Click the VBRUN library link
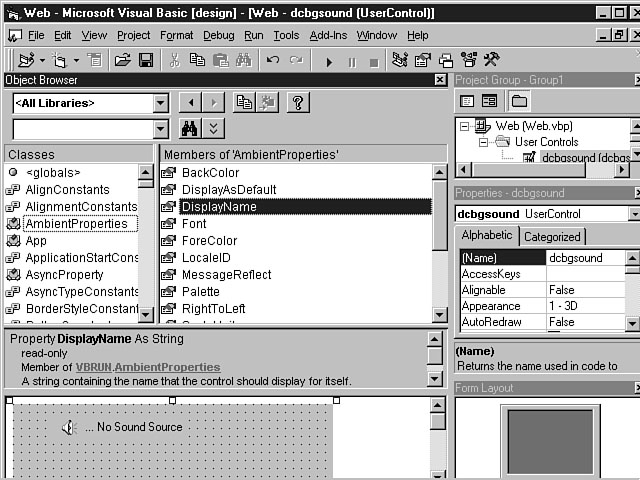The width and height of the screenshot is (640, 480). [x=91, y=368]
